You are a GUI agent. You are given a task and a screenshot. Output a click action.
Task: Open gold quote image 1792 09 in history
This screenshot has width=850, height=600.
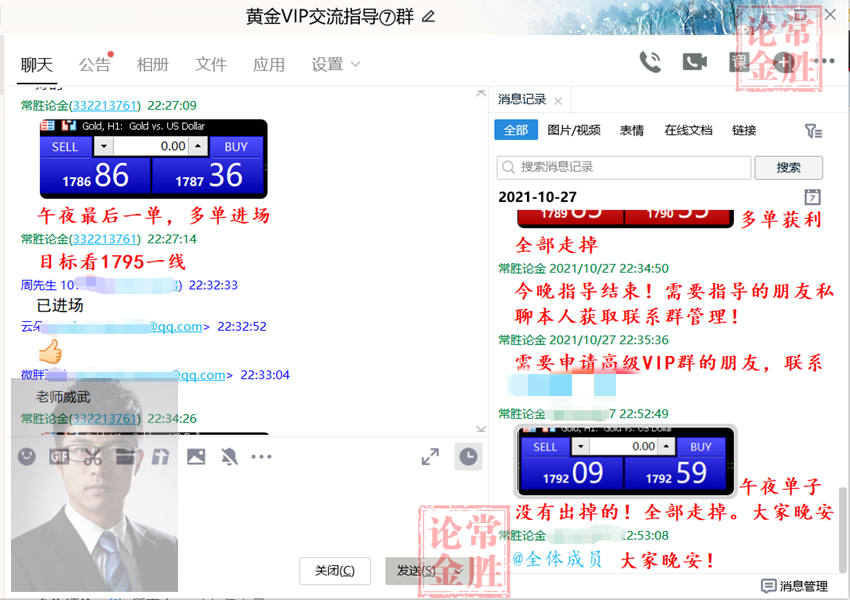point(626,461)
